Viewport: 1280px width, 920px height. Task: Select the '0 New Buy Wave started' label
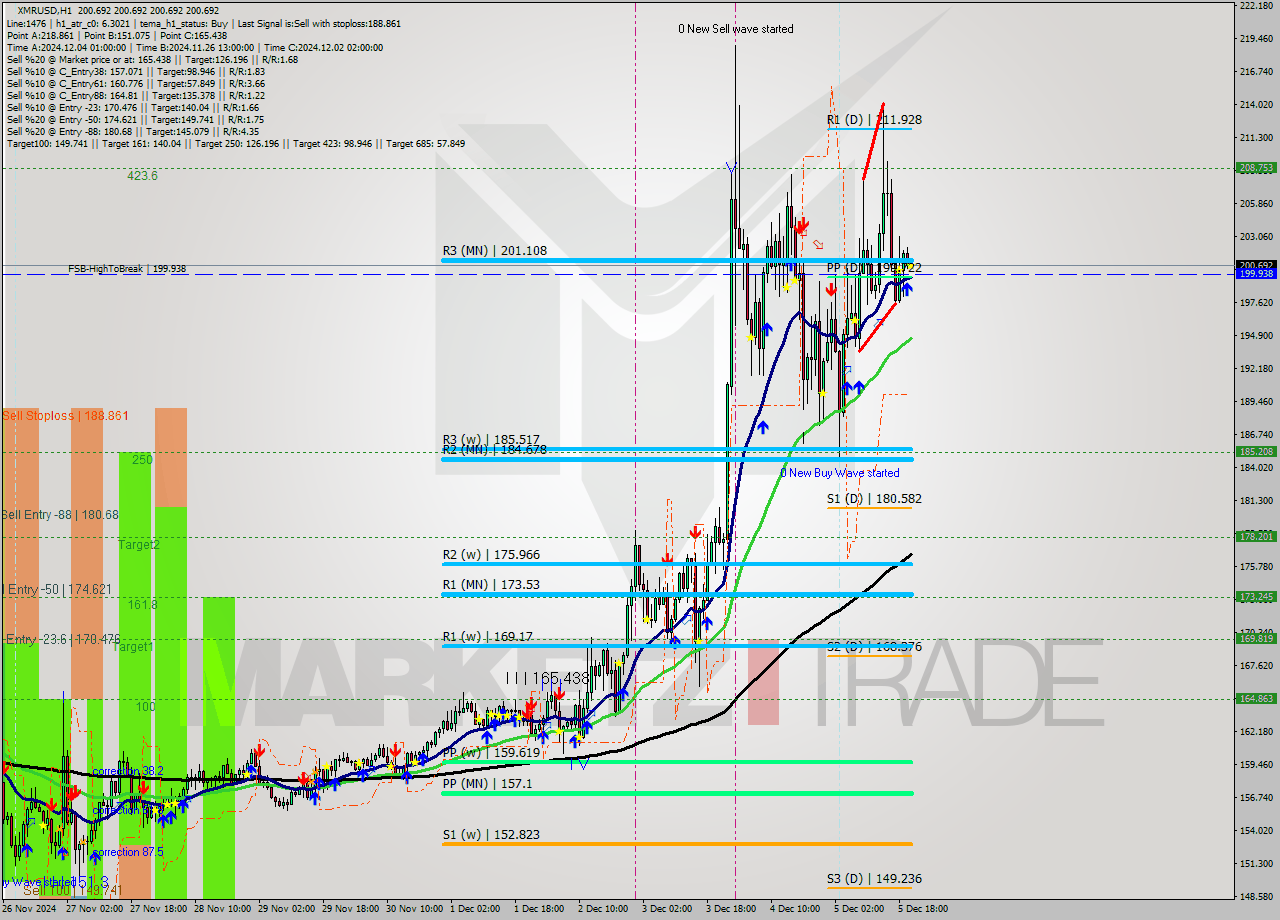click(840, 473)
